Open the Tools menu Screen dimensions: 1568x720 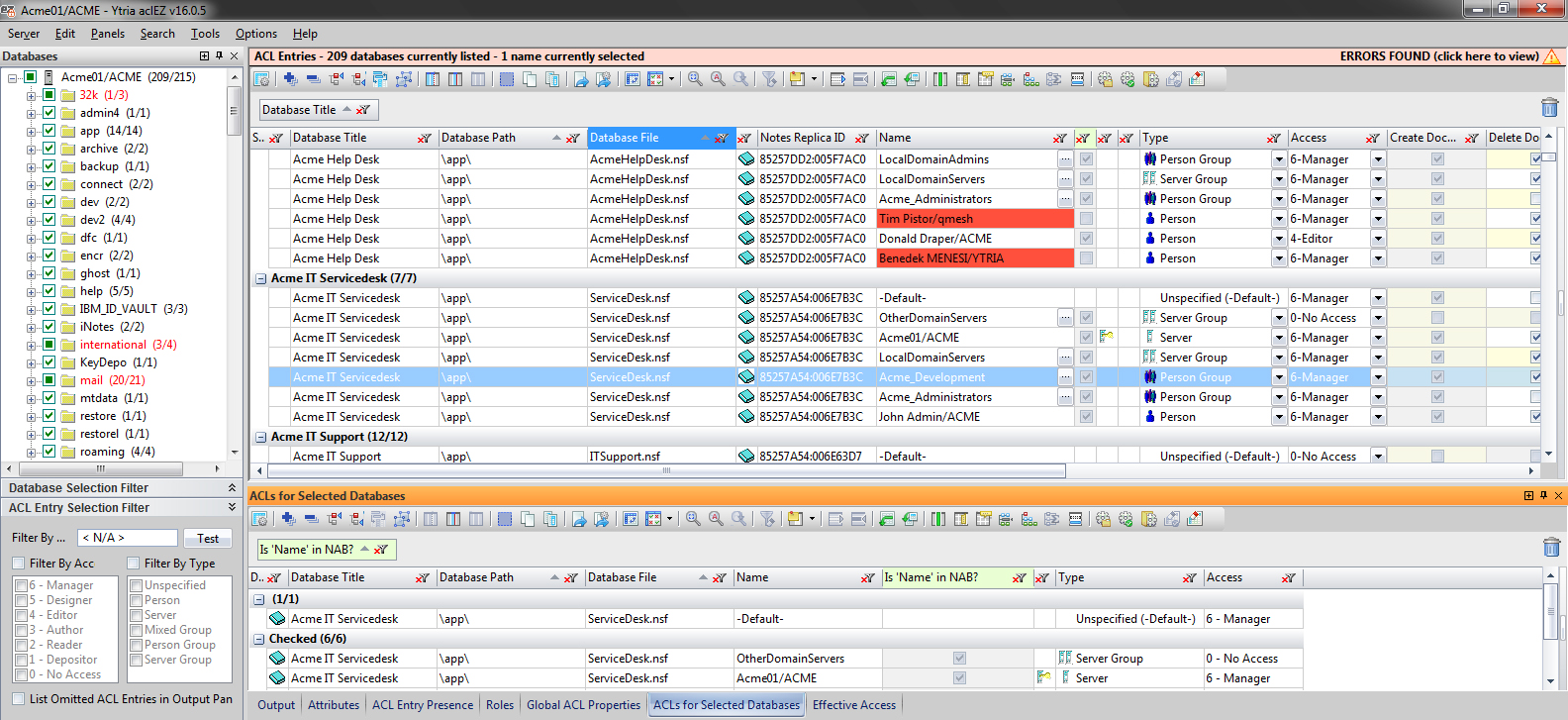[205, 34]
